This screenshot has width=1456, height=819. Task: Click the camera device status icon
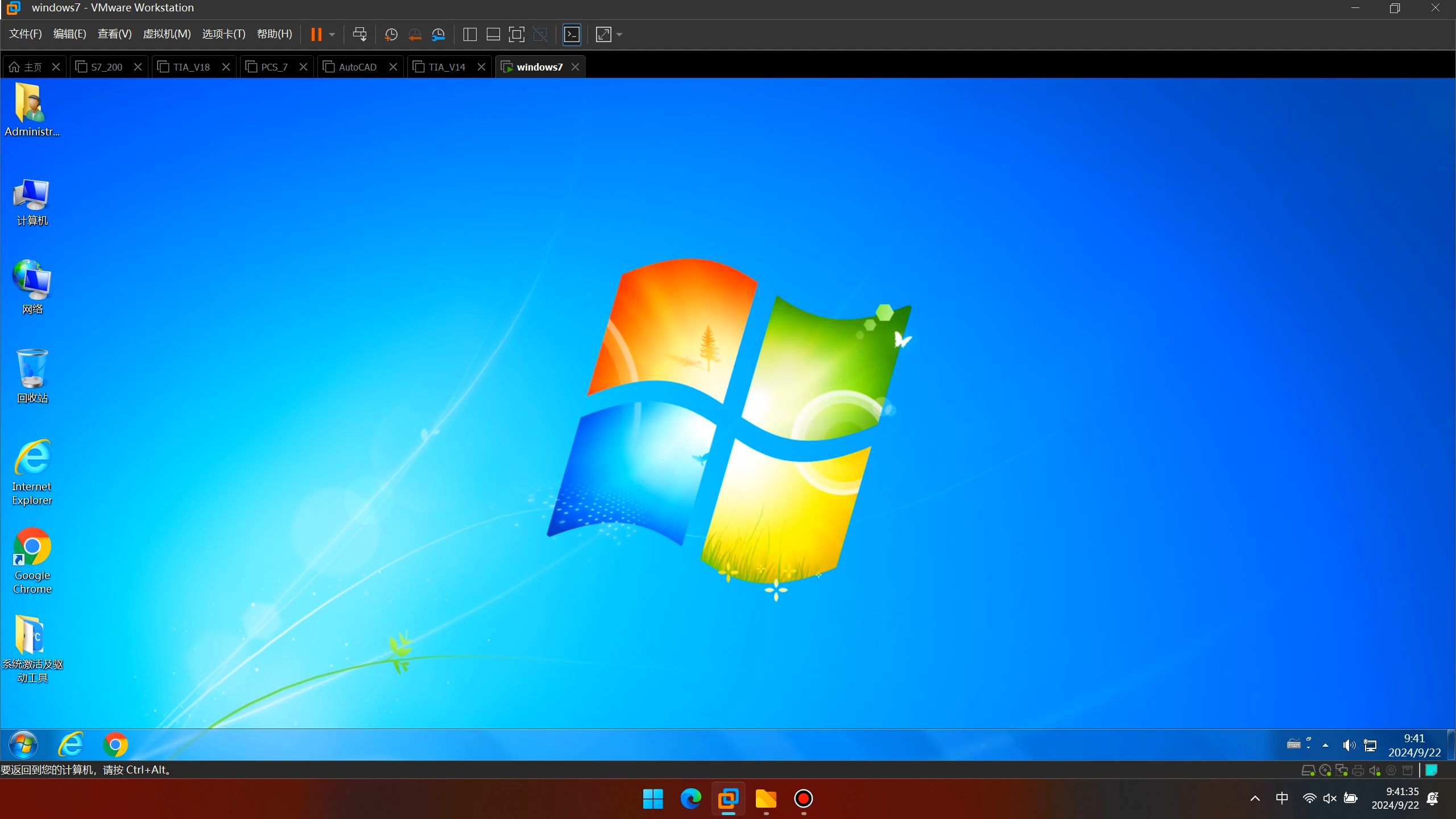tap(1391, 771)
